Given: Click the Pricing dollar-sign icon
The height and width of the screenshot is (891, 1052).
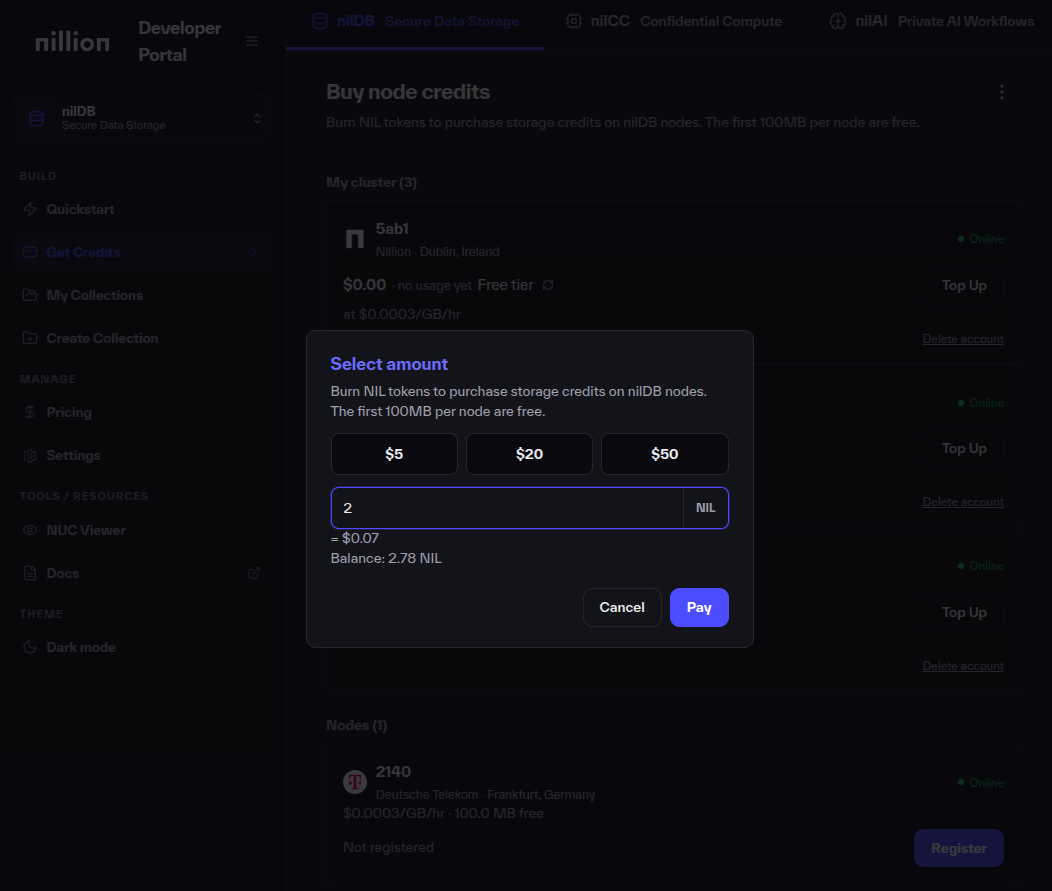Looking at the screenshot, I should click(x=31, y=412).
